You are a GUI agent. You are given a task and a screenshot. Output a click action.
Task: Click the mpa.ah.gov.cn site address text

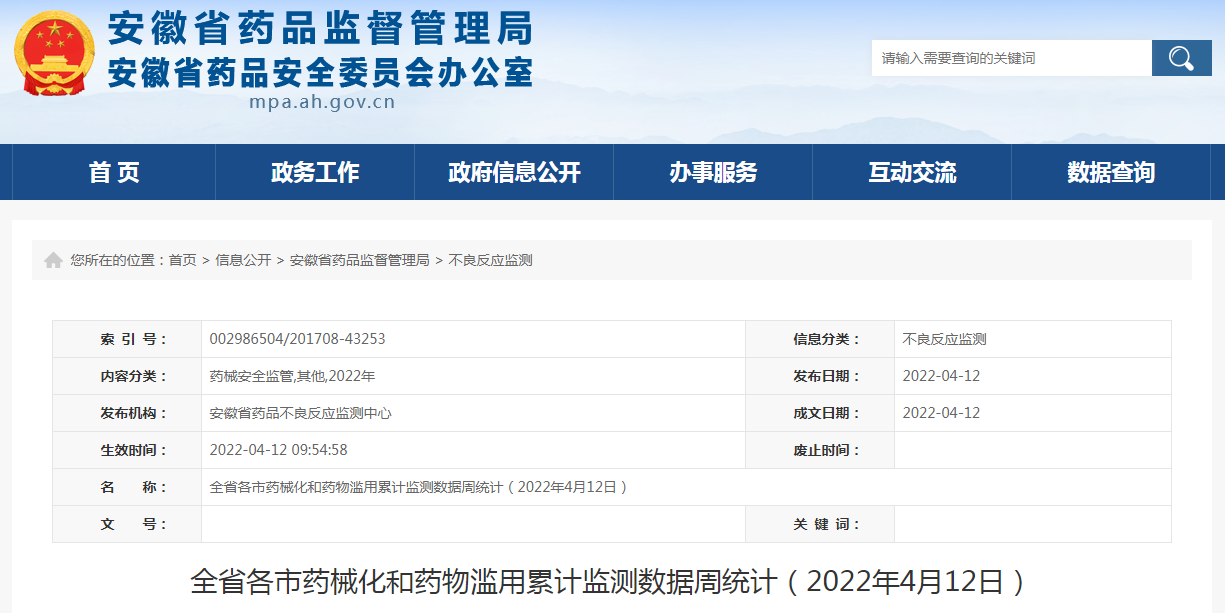[x=322, y=102]
